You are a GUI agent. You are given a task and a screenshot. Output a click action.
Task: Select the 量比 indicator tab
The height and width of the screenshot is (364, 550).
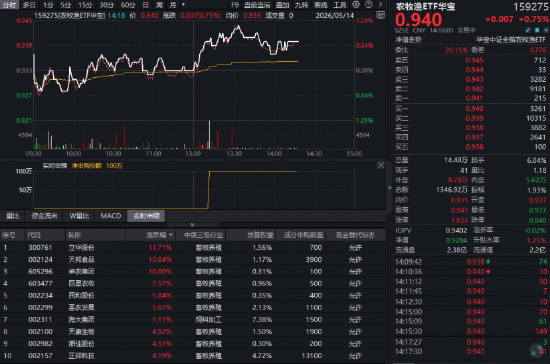(13, 216)
